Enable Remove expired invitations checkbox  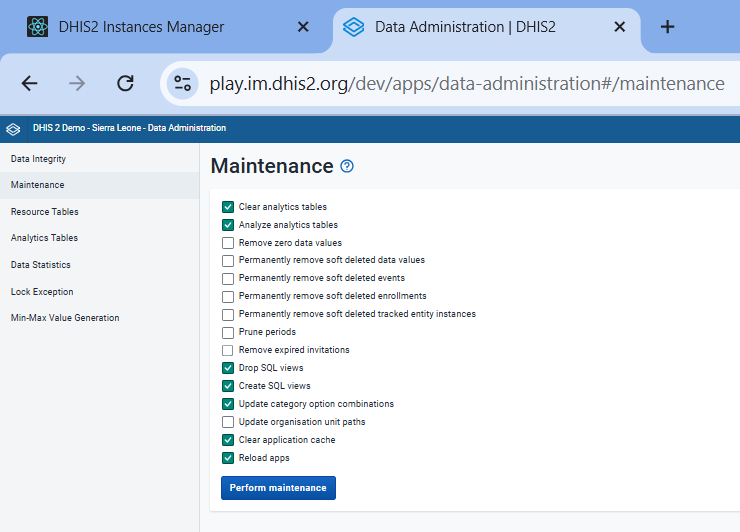(x=228, y=350)
